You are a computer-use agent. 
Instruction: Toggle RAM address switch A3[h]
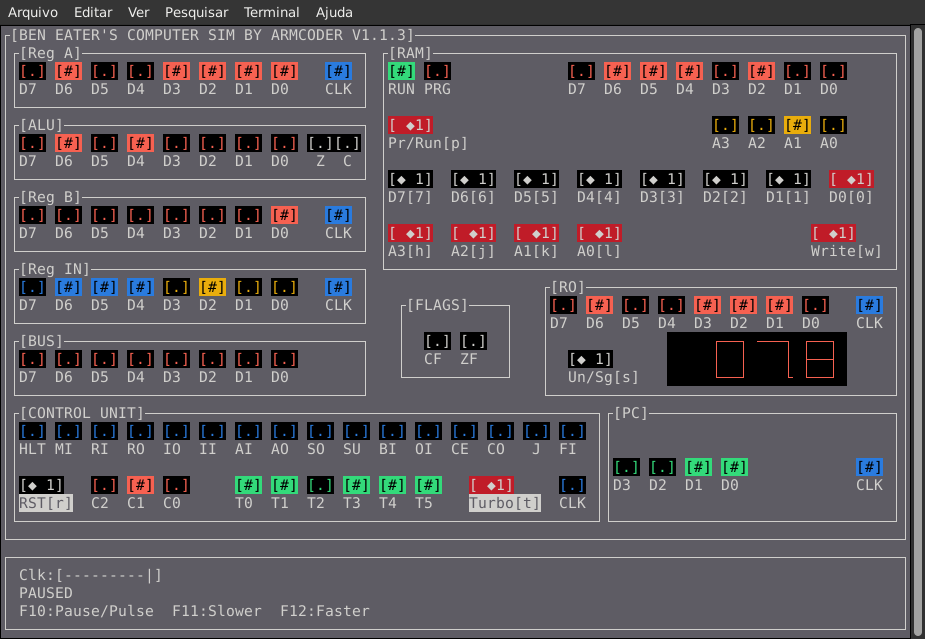pyautogui.click(x=411, y=233)
